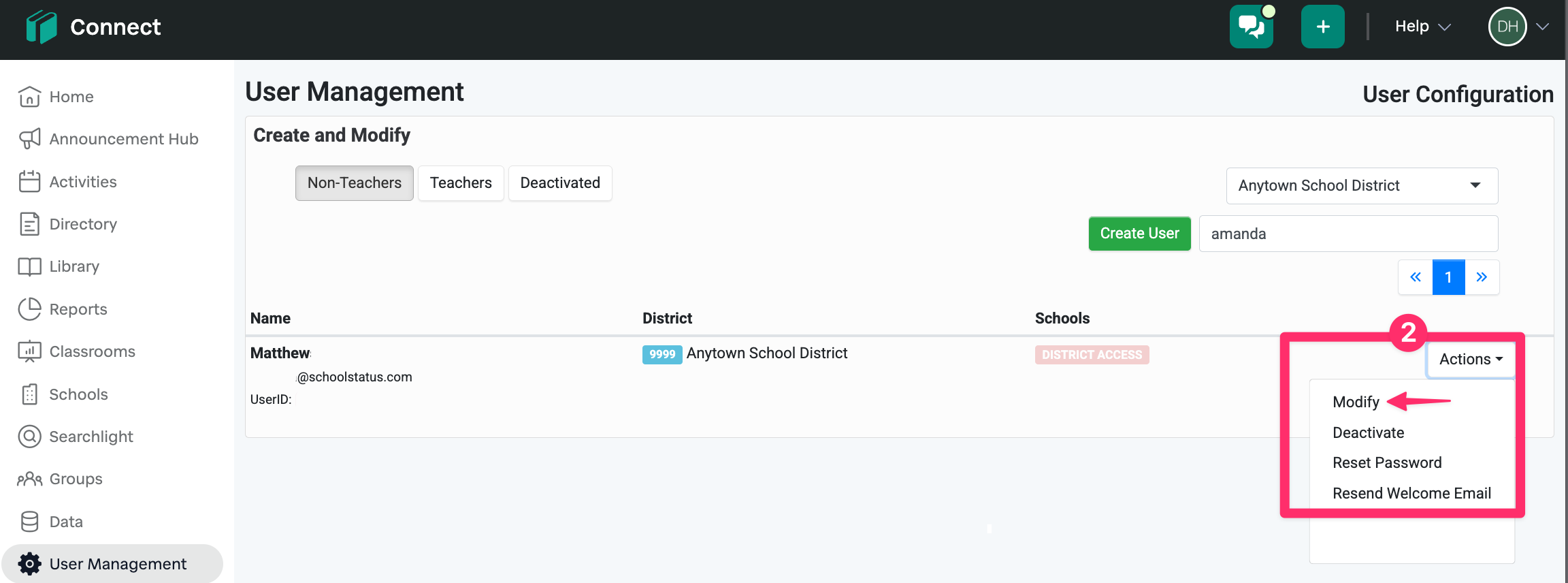The width and height of the screenshot is (1568, 583).
Task: Click the Connect logo icon
Action: 41,27
